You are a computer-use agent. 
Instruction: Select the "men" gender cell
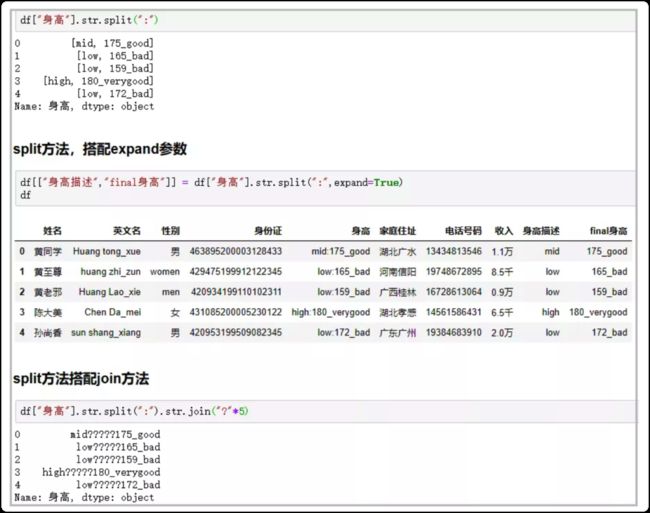coord(171,292)
